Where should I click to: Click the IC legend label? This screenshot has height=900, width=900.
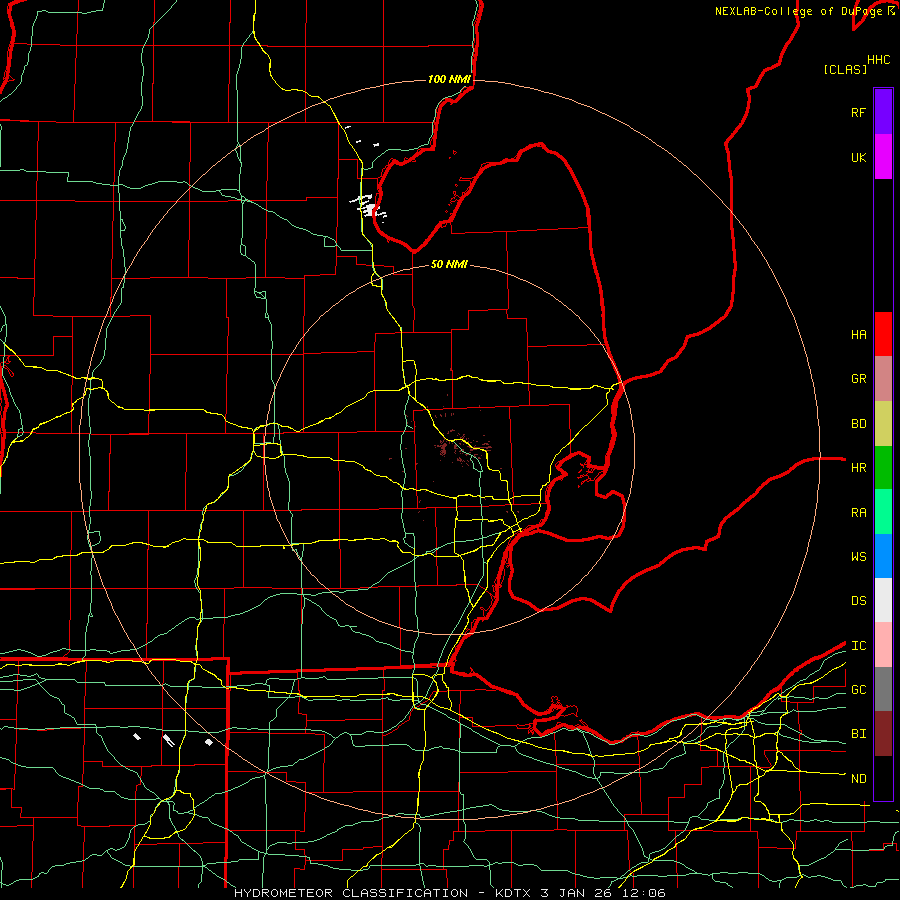click(858, 645)
